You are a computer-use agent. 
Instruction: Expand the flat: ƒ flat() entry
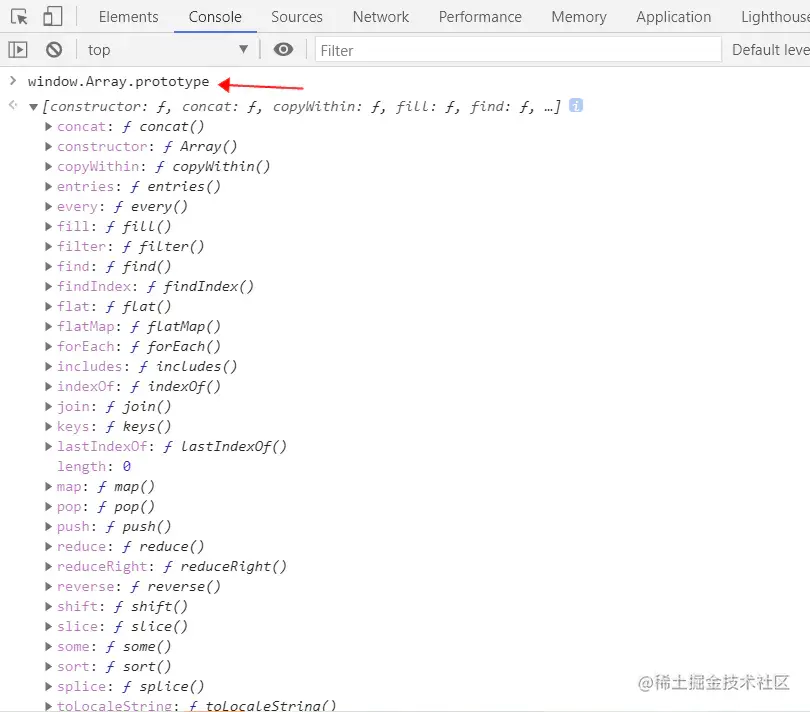[48, 306]
